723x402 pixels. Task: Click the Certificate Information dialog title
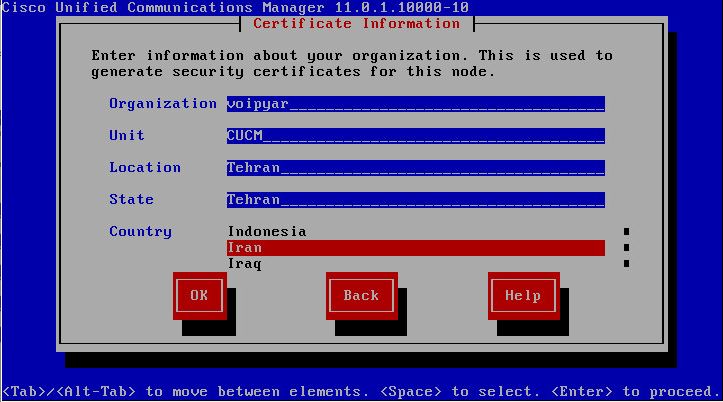(x=356, y=24)
